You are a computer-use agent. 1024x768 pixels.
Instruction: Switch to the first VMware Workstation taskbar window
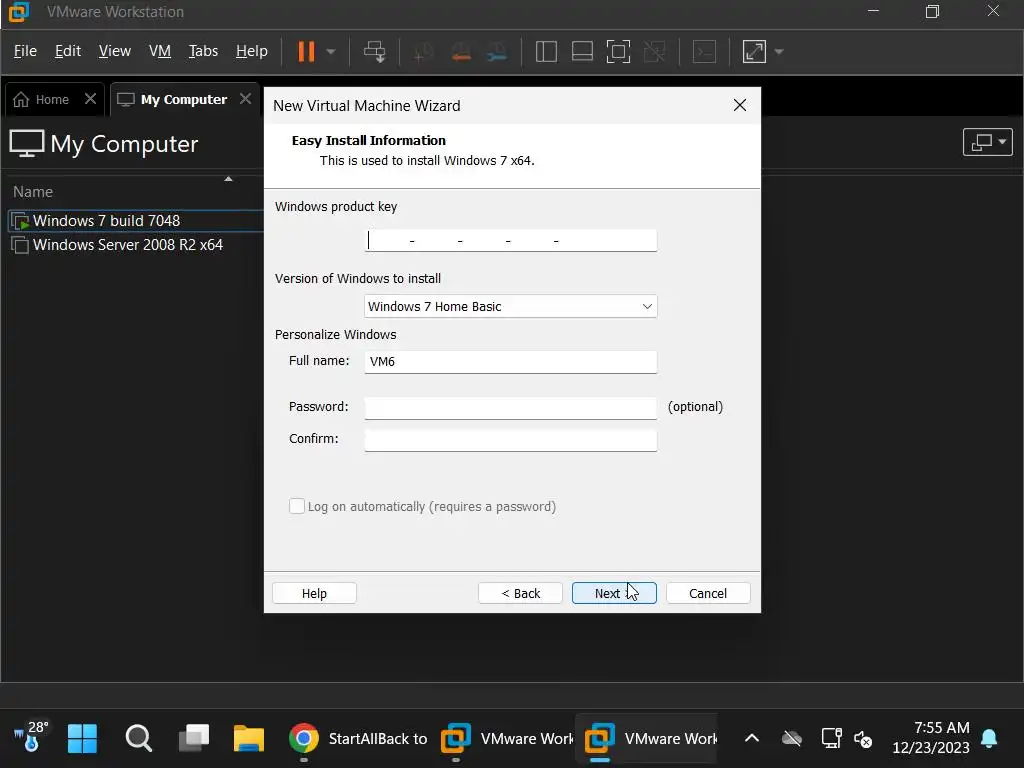click(x=507, y=739)
